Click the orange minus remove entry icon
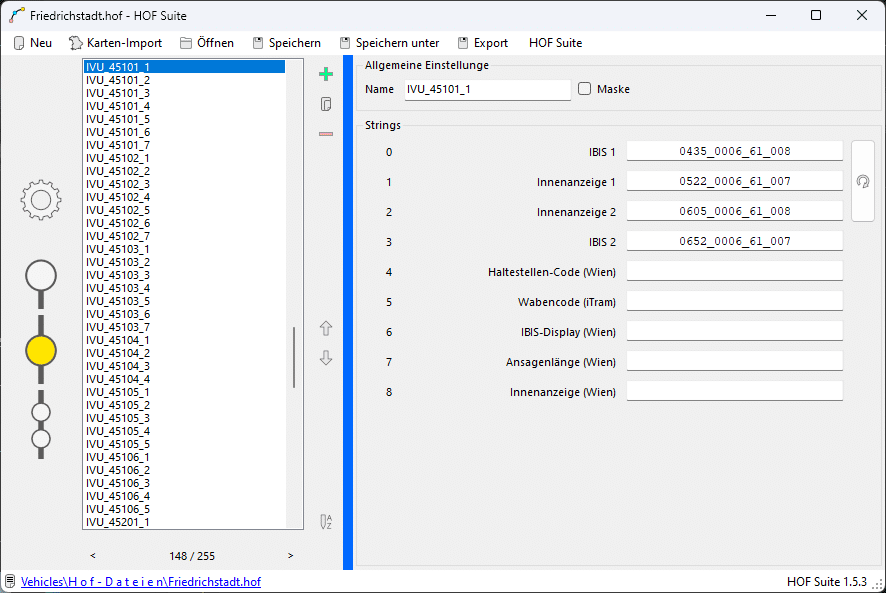Screen dimensions: 886x593 [325, 134]
